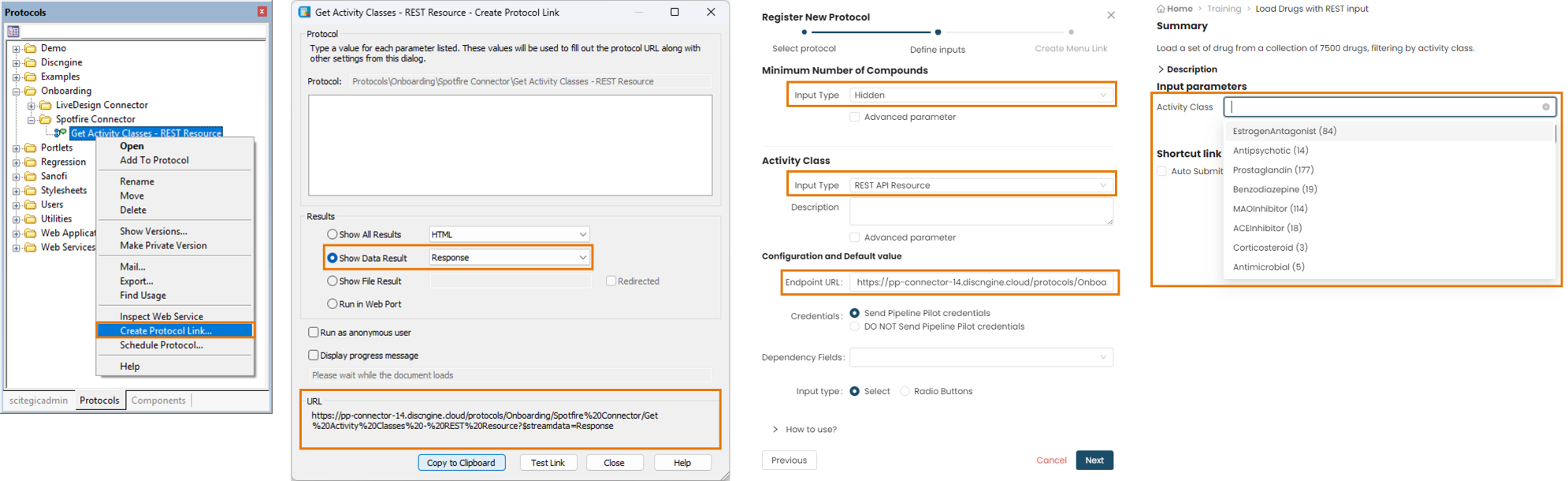Click the Stylesheets folder icon
Image resolution: width=1568 pixels, height=481 pixels.
pyautogui.click(x=31, y=190)
